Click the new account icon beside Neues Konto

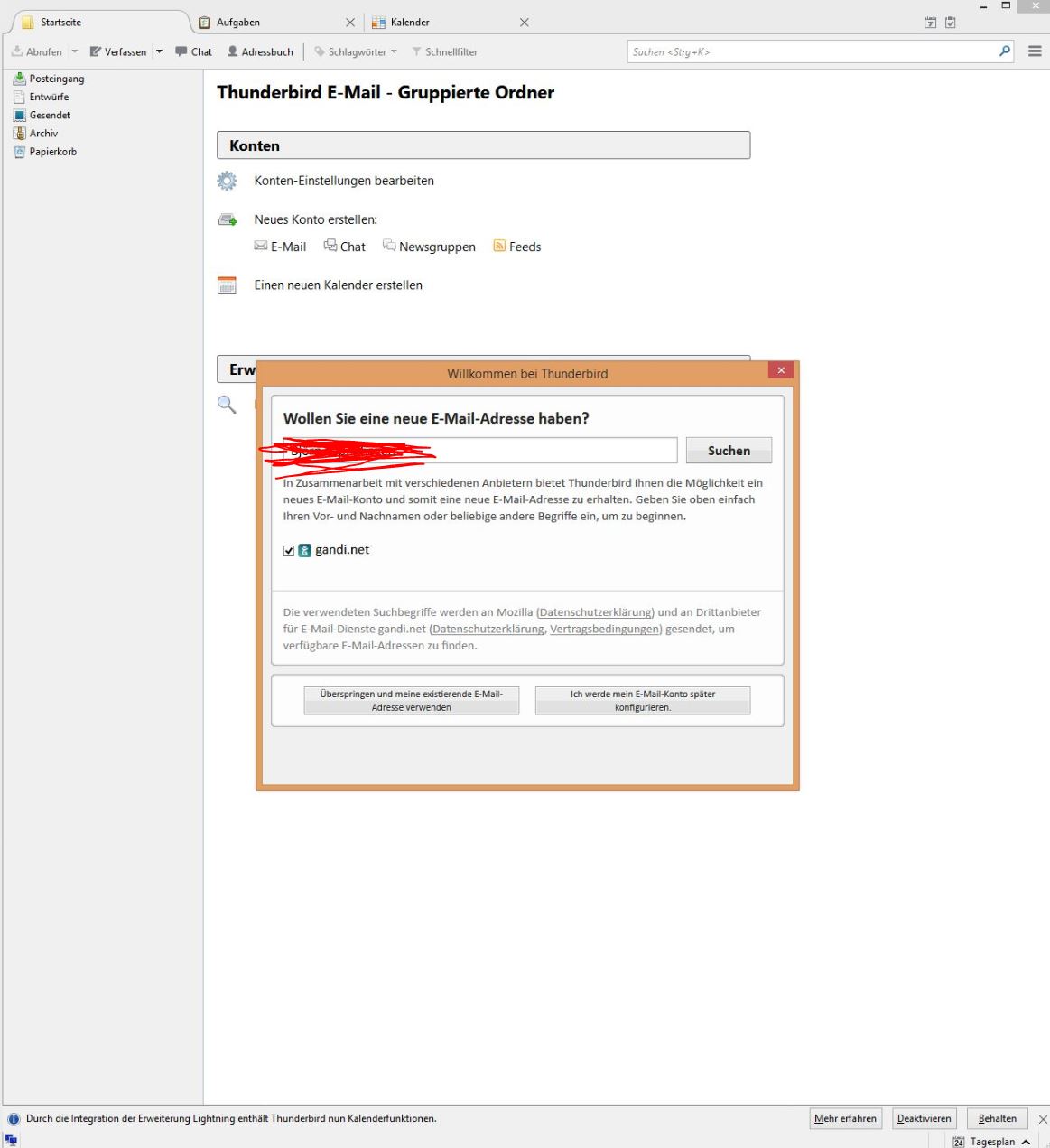pos(227,219)
